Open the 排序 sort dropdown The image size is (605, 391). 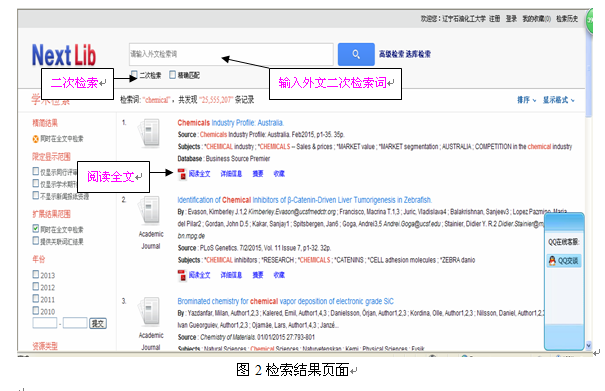527,100
